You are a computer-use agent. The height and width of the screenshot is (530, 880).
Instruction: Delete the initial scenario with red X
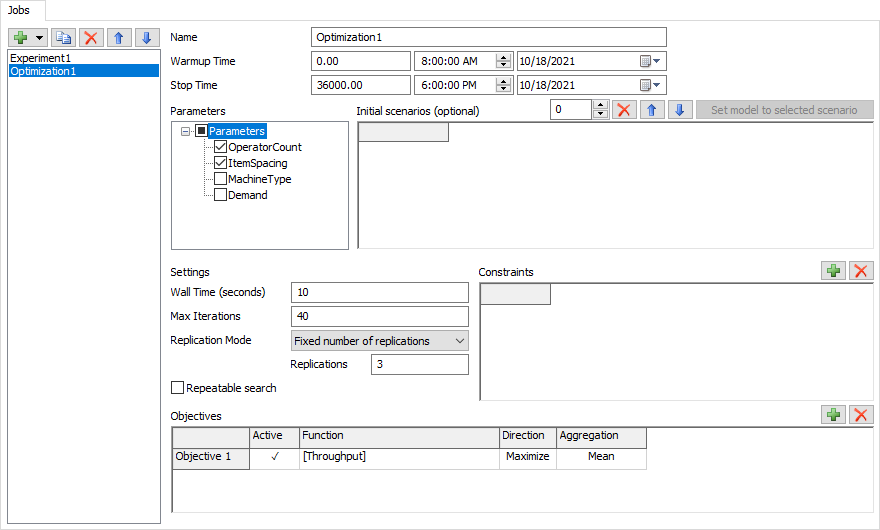click(624, 110)
